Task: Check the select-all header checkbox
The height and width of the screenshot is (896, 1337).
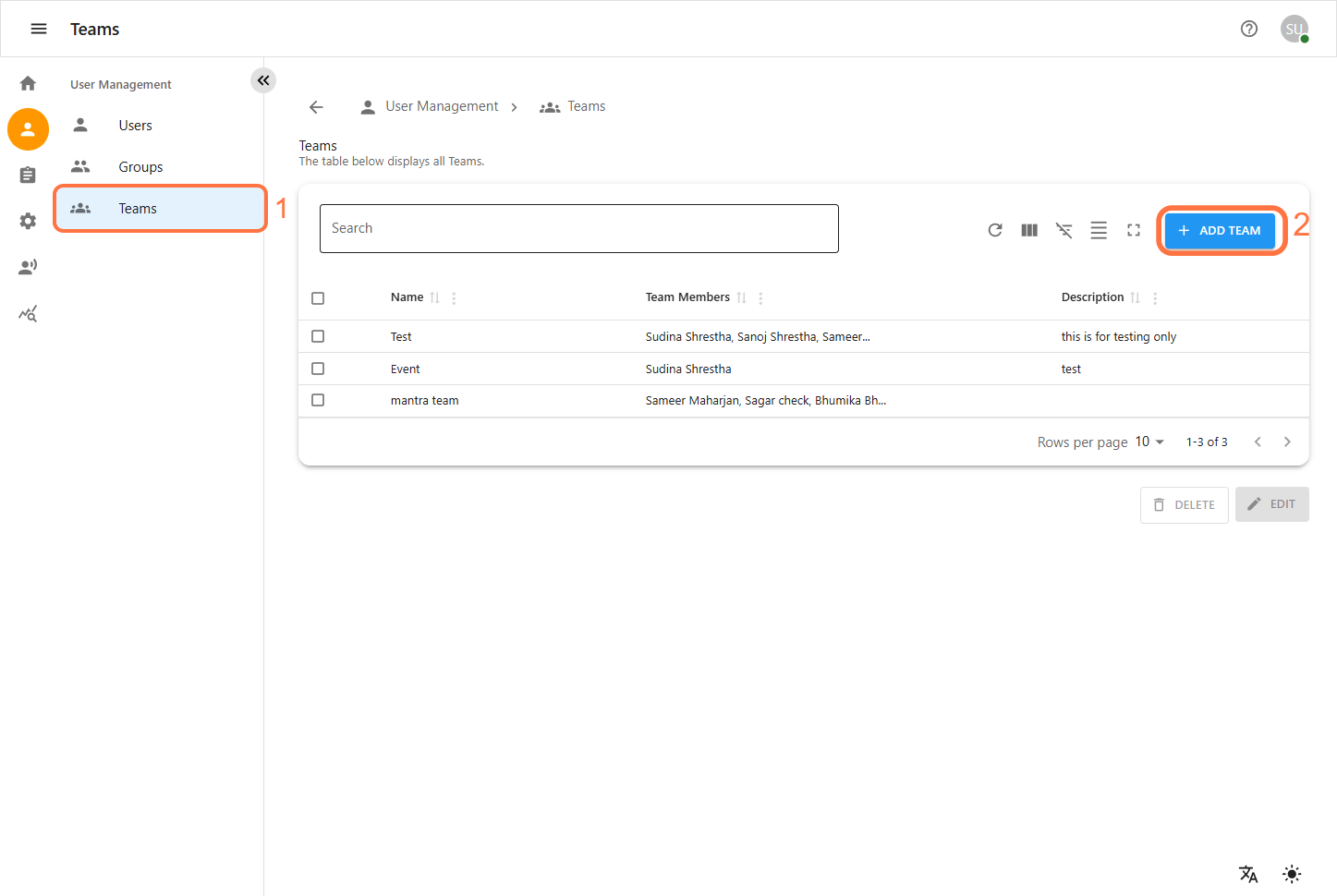Action: 318,298
